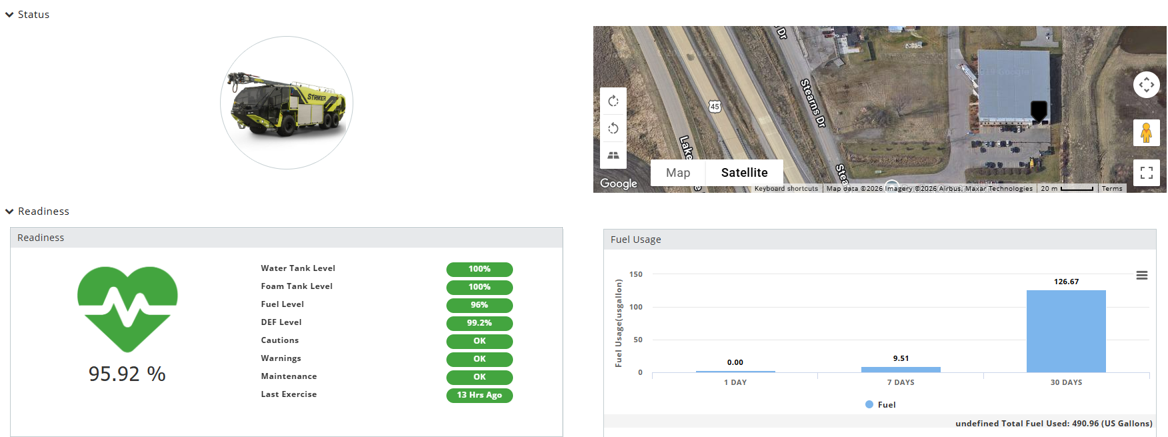Click the Fuel Level label

coord(282,304)
